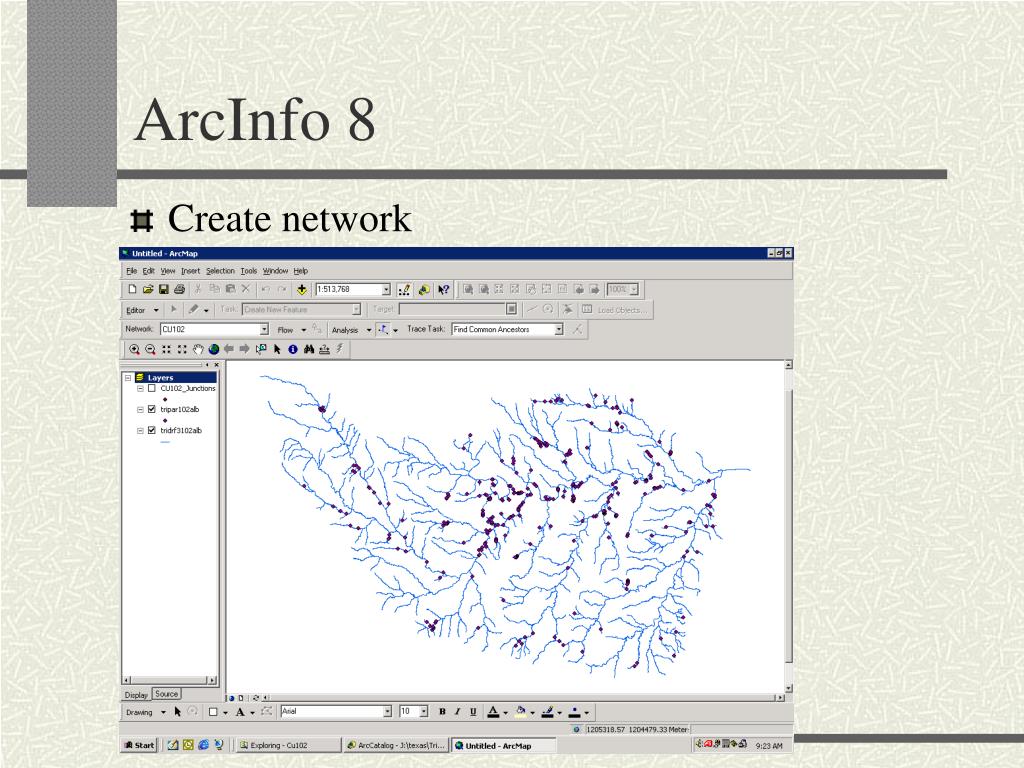Open the Trace Task dropdown

(x=558, y=329)
